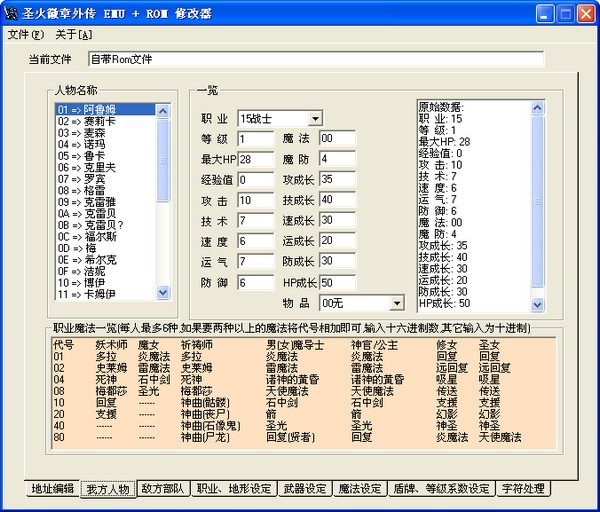Select character 05 => 鲁卡
The height and width of the screenshot is (512, 600).
tap(106, 156)
